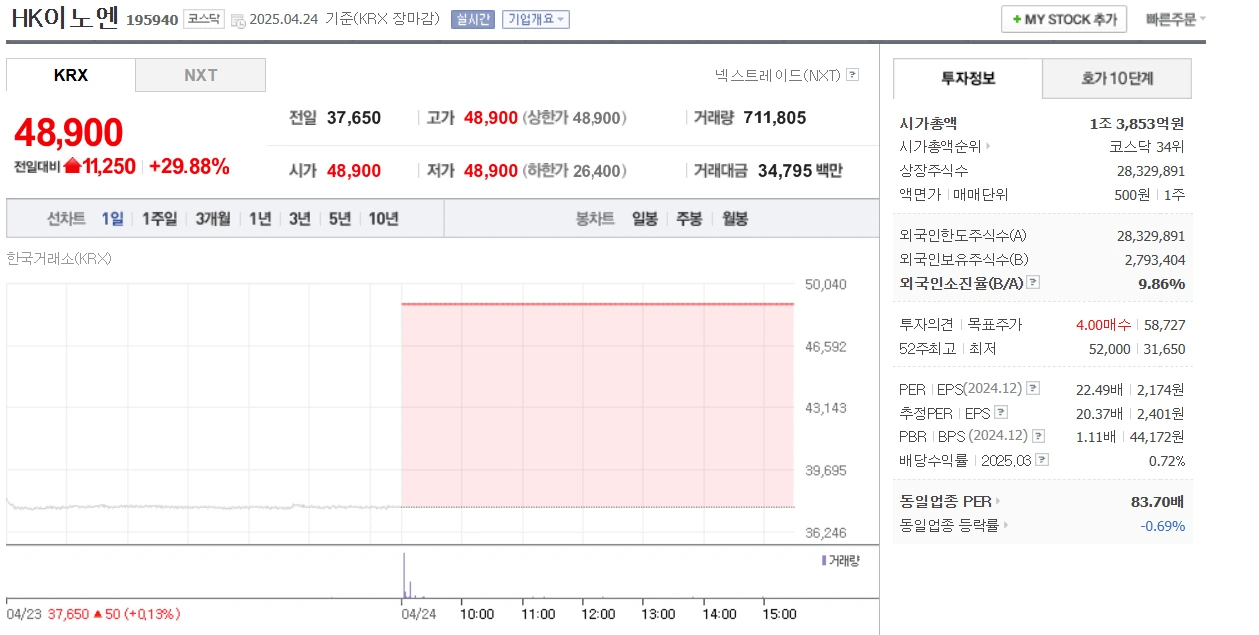
Task: Click help icon beside 추정PER EPS
Action: (1000, 412)
